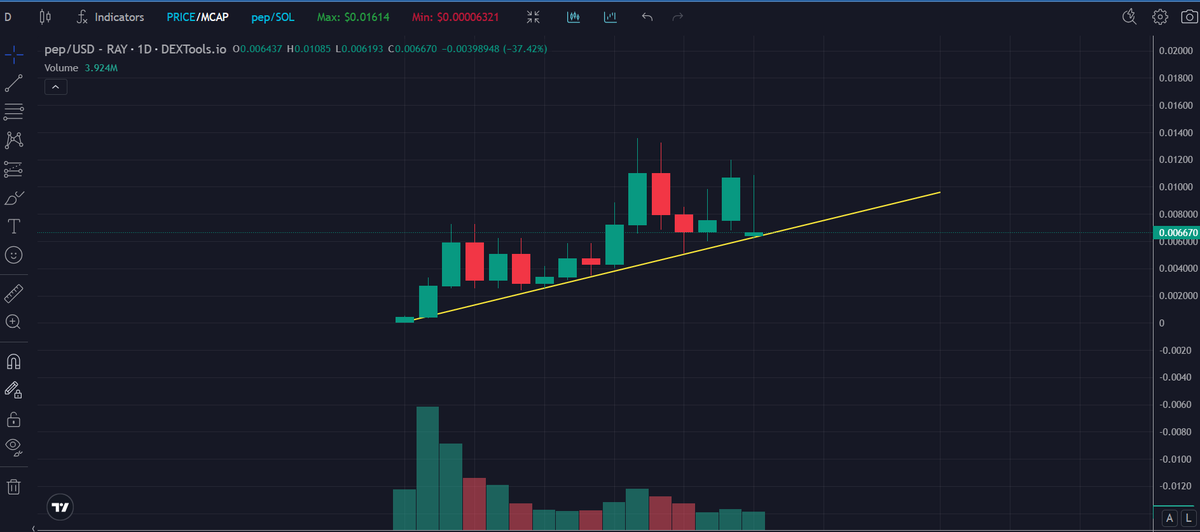Image resolution: width=1200 pixels, height=532 pixels.
Task: Click the low price value L0.006193
Action: click(360, 49)
